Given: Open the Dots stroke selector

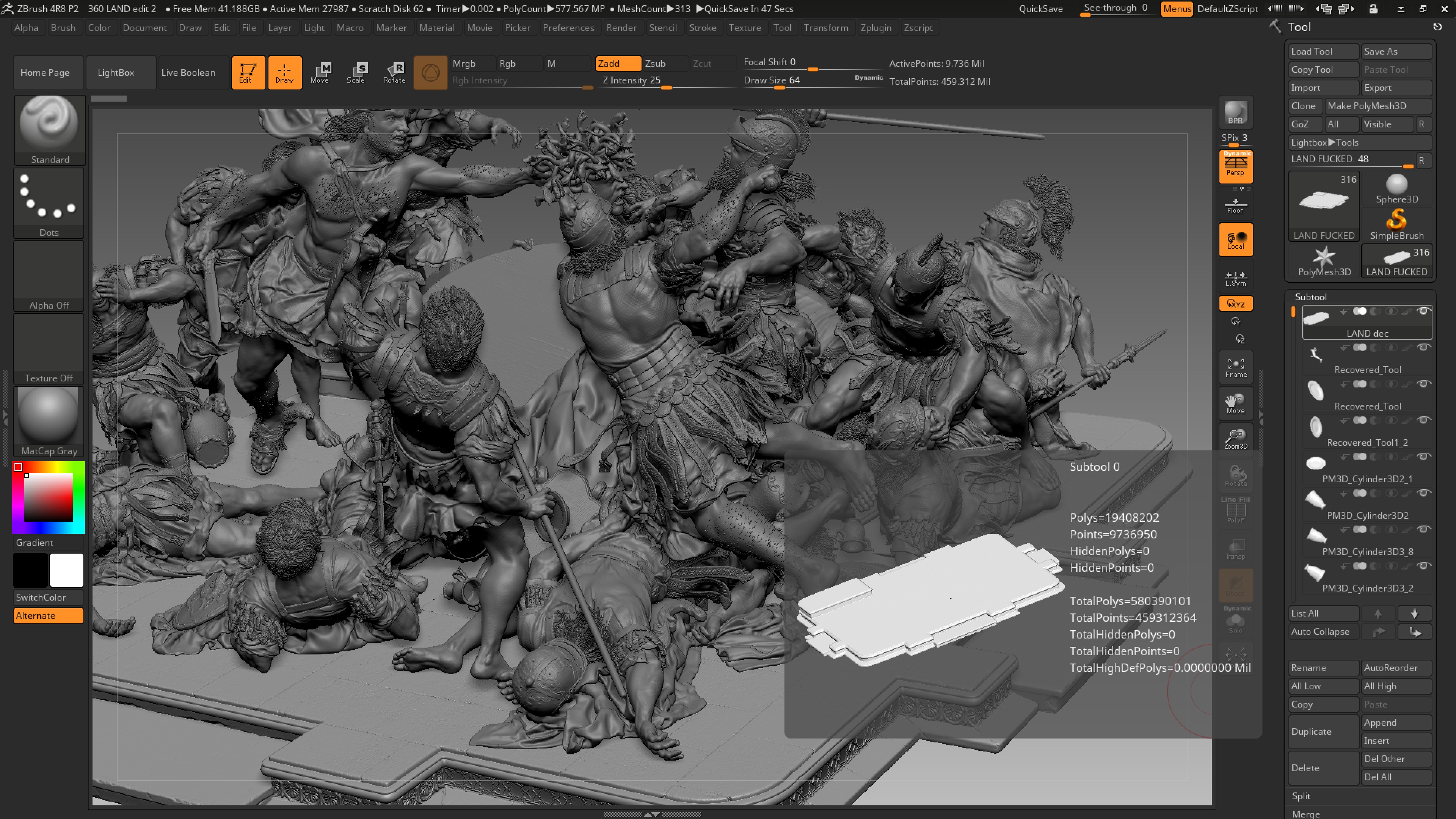Looking at the screenshot, I should [49, 203].
